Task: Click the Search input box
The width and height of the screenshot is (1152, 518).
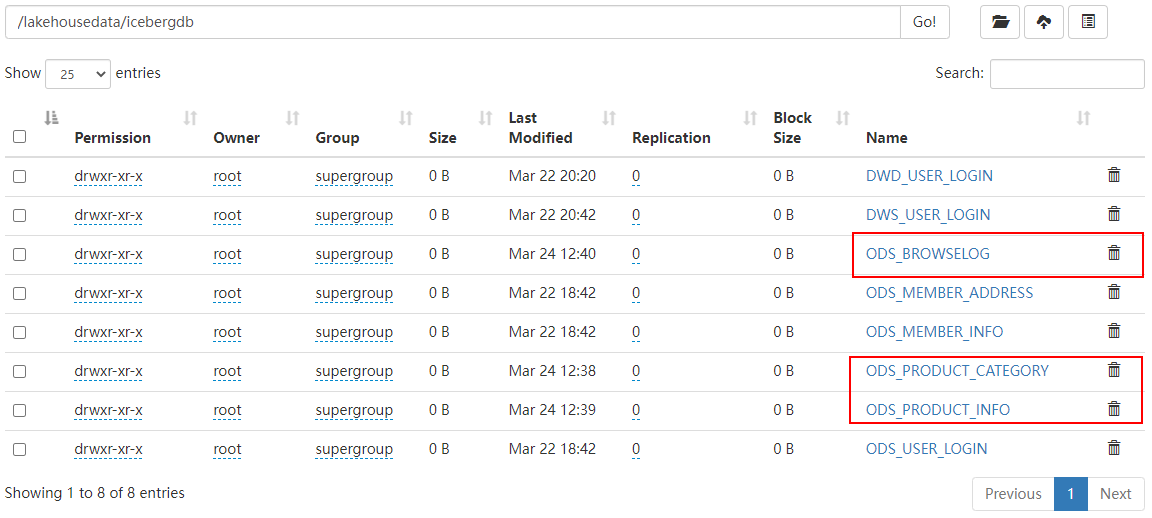Action: click(x=1067, y=74)
